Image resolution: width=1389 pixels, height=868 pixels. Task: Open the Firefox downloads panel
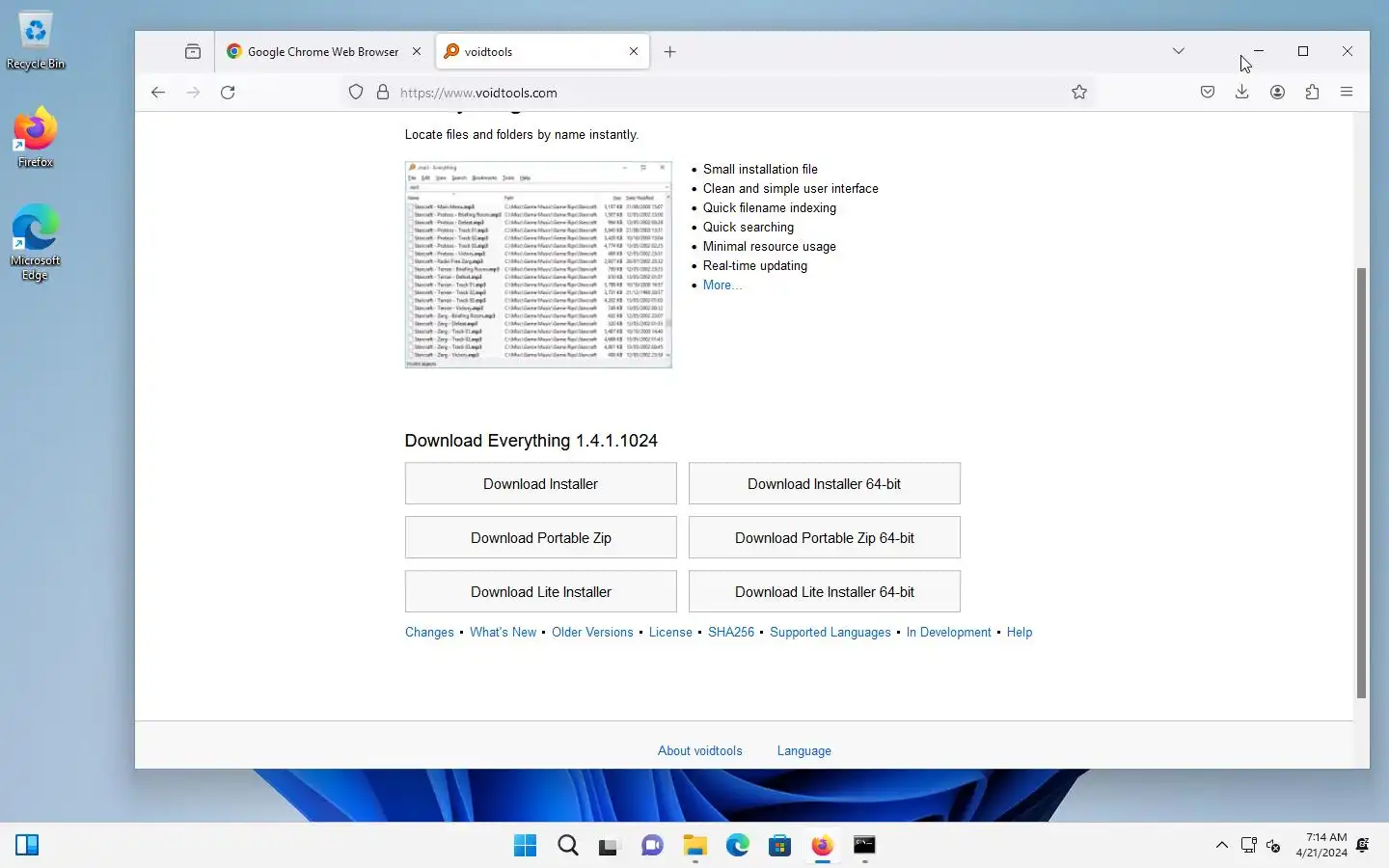coord(1242,93)
